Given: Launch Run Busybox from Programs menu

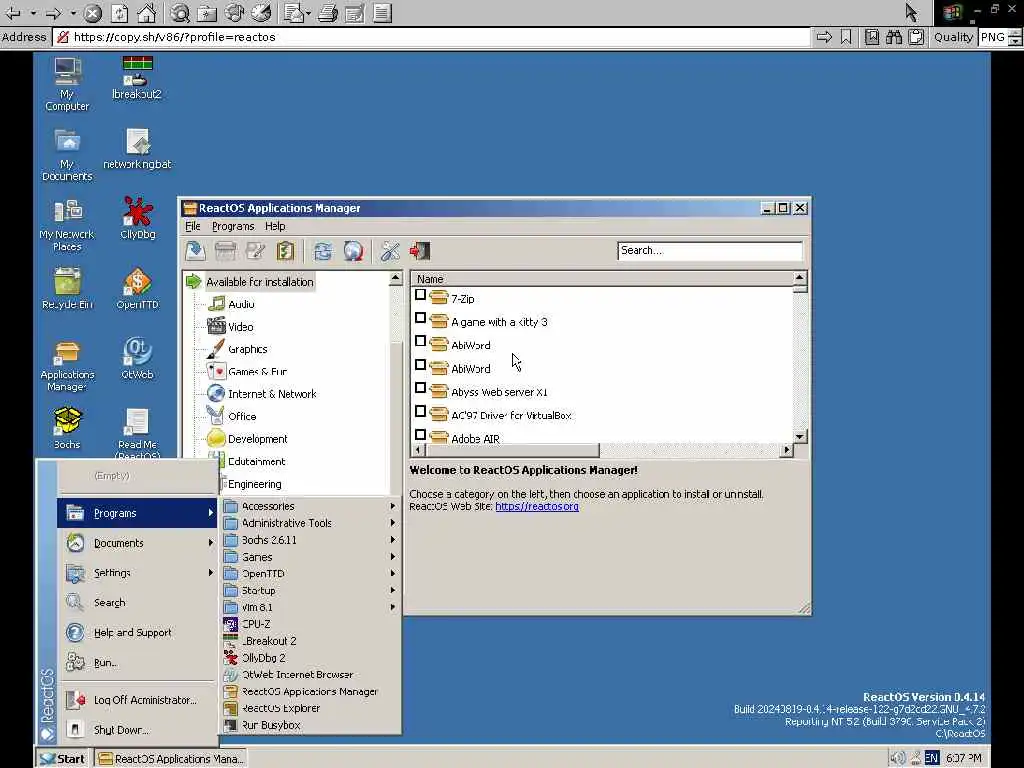Looking at the screenshot, I should (x=310, y=725).
